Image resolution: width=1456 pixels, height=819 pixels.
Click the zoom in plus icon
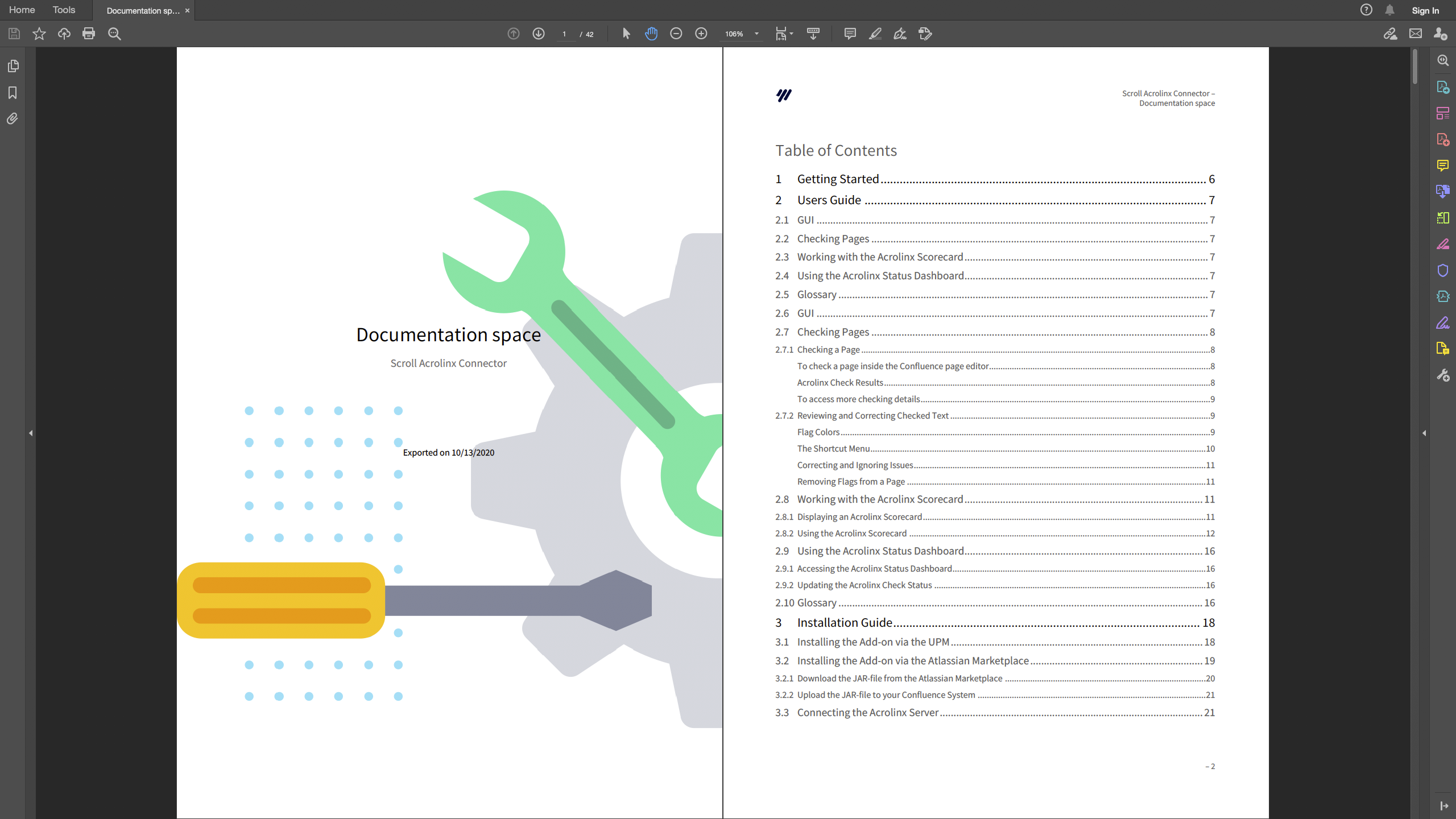click(x=701, y=34)
